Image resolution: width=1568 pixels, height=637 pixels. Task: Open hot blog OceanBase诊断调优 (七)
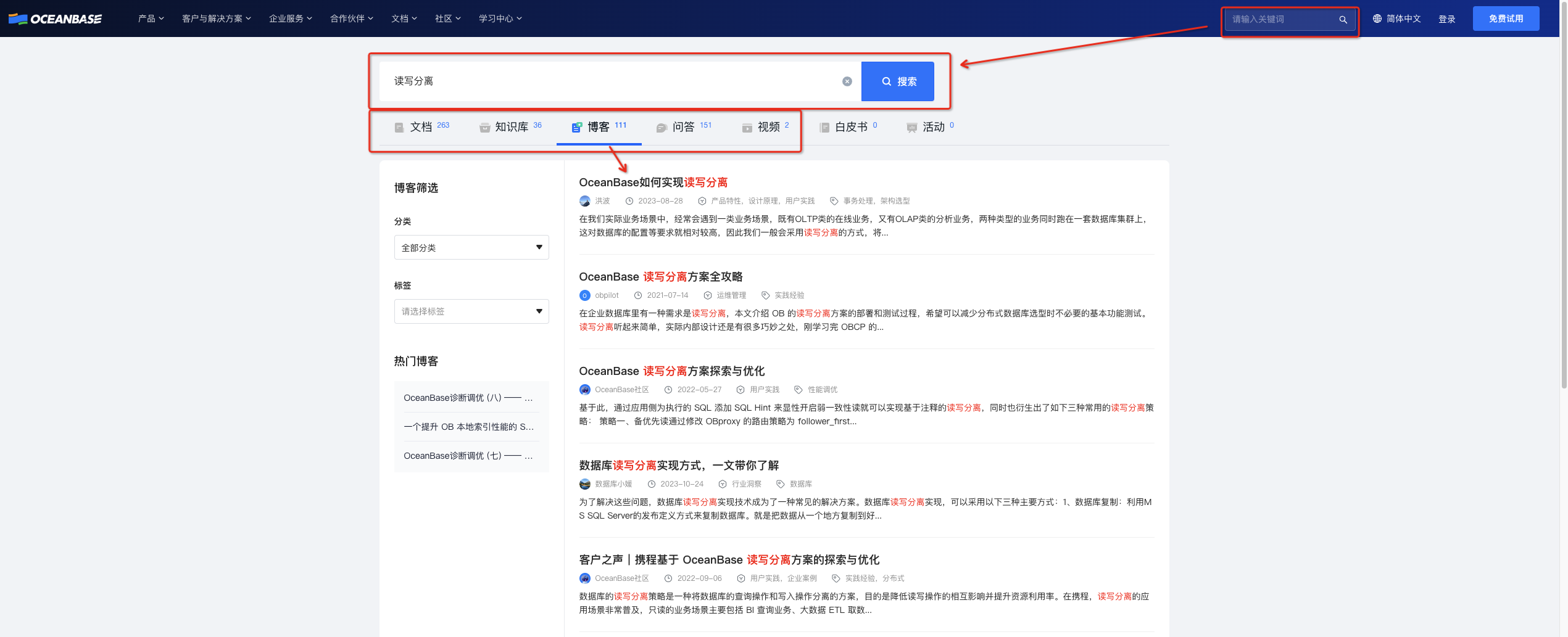pyautogui.click(x=468, y=456)
